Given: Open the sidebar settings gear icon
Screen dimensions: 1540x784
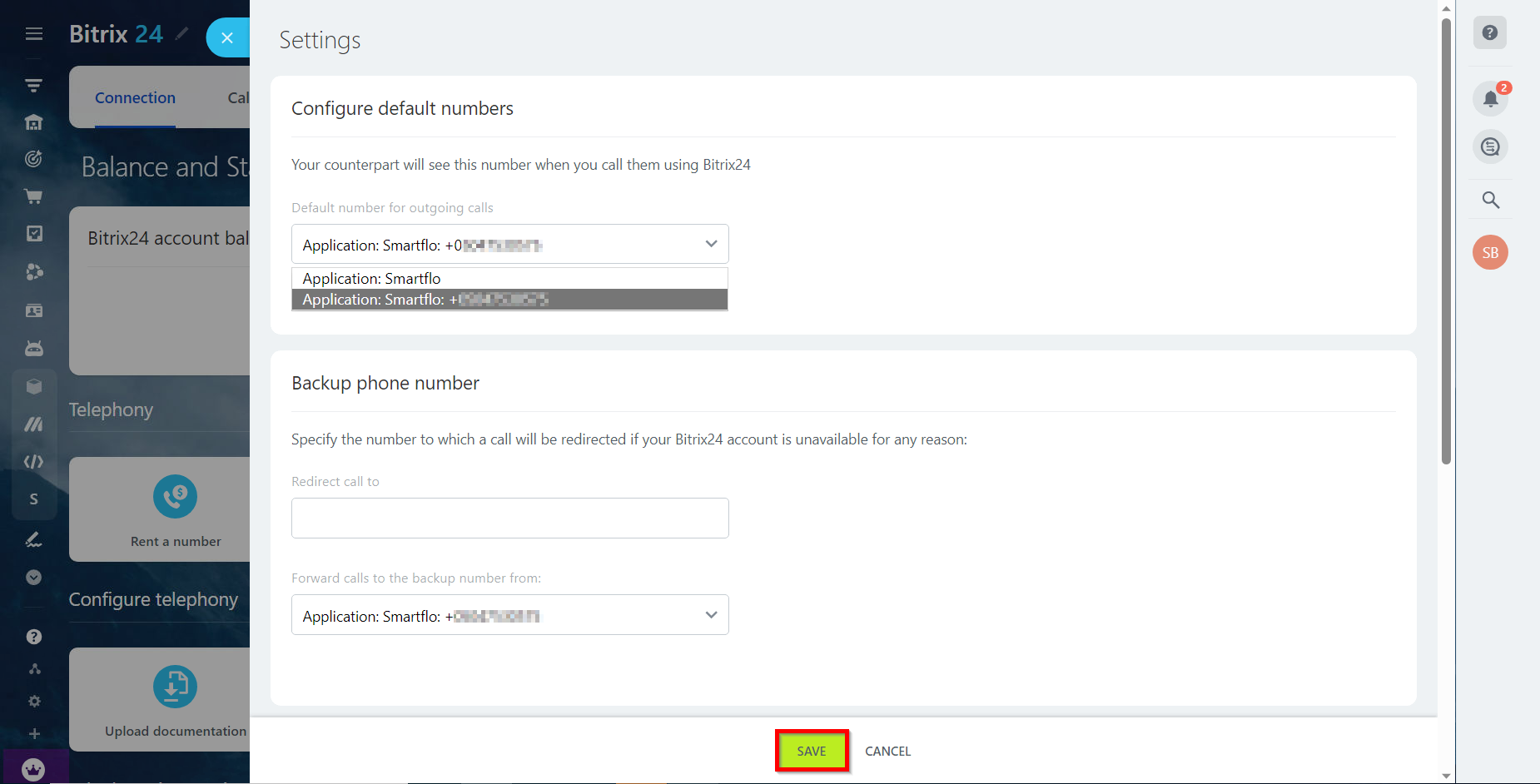Looking at the screenshot, I should pyautogui.click(x=34, y=702).
